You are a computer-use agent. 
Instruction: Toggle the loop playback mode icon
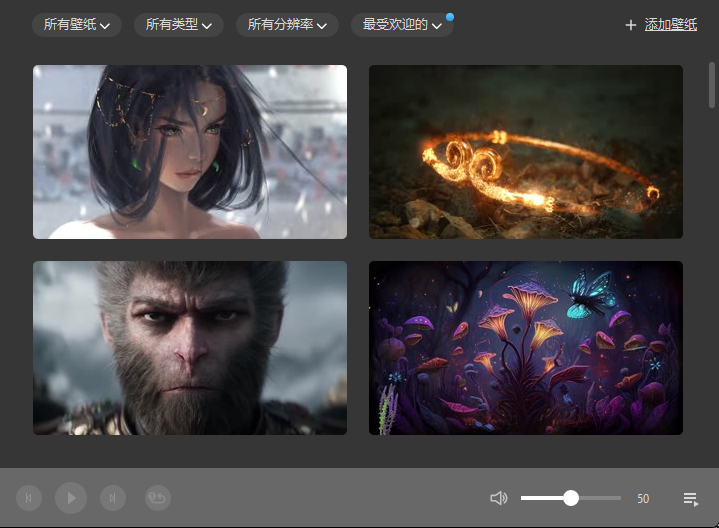click(x=158, y=498)
